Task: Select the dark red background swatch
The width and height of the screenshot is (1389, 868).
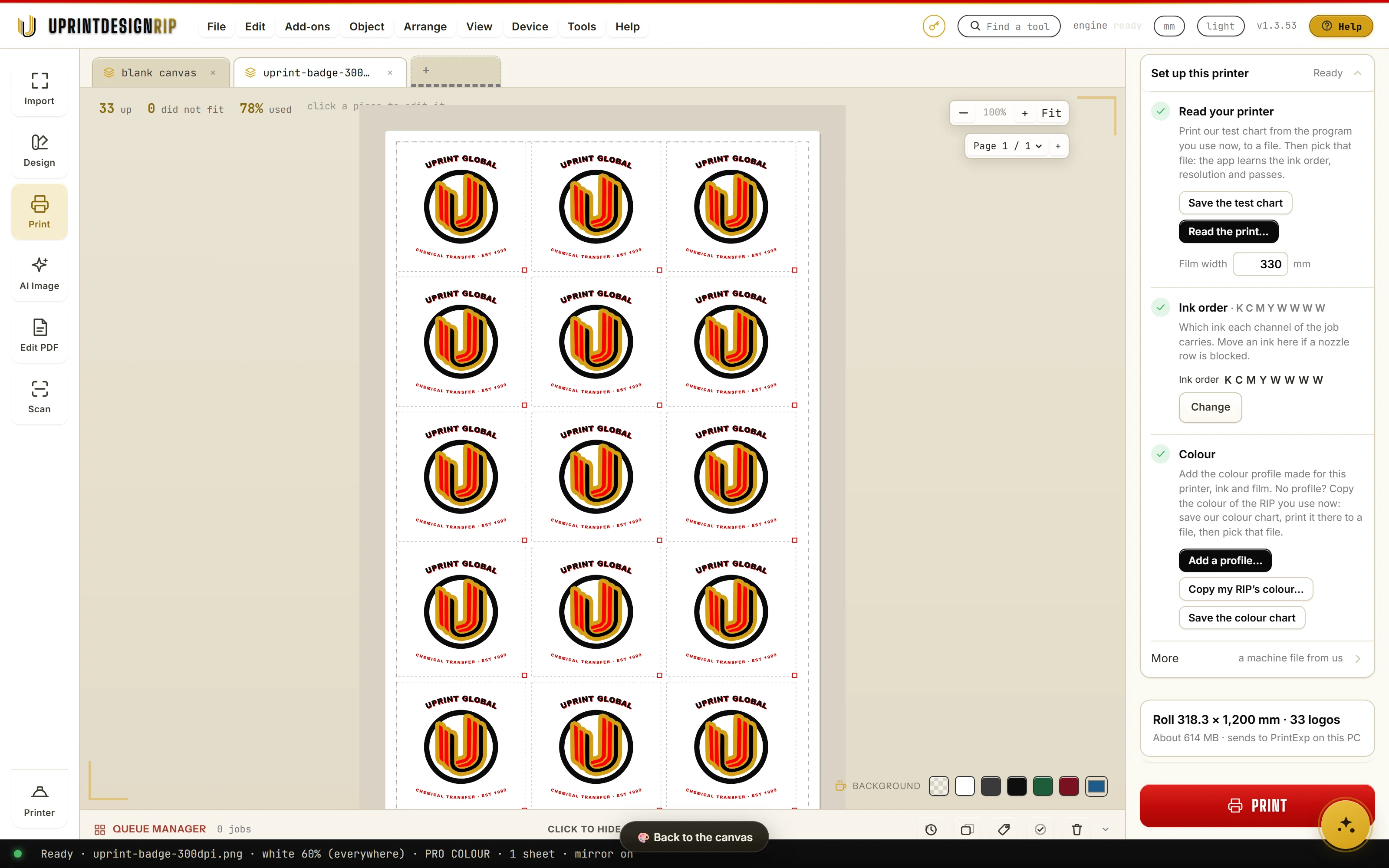Action: (x=1069, y=786)
